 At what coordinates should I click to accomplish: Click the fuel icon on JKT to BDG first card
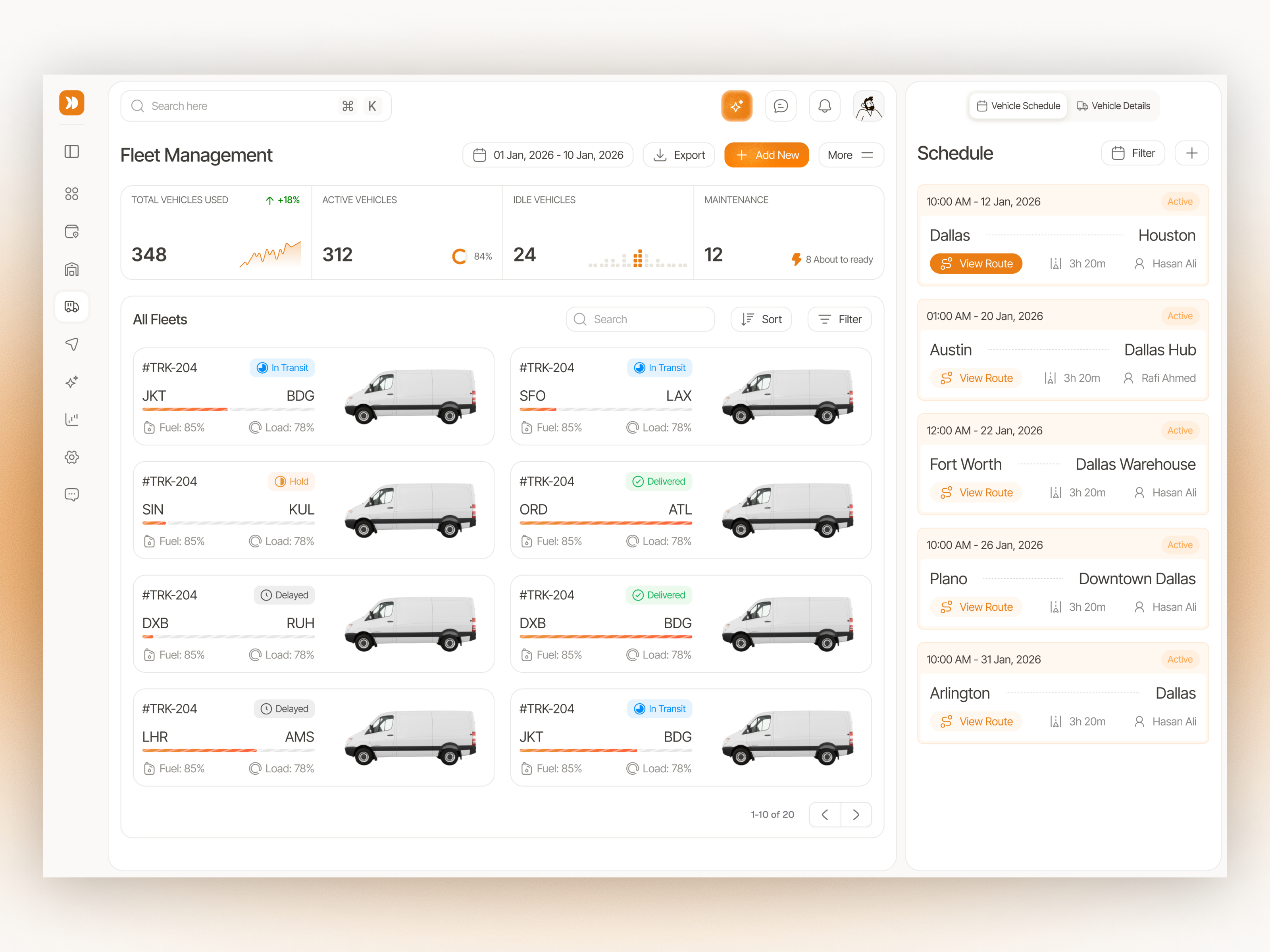point(149,428)
